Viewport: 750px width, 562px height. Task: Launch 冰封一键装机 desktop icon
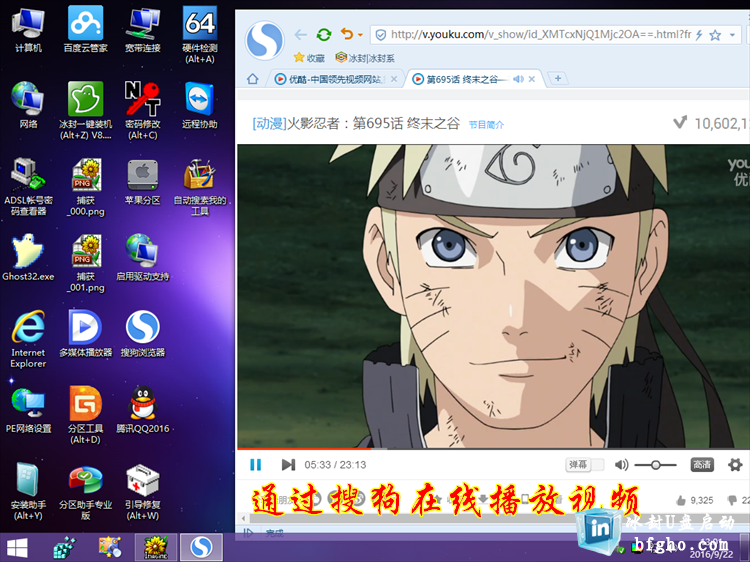coord(85,110)
